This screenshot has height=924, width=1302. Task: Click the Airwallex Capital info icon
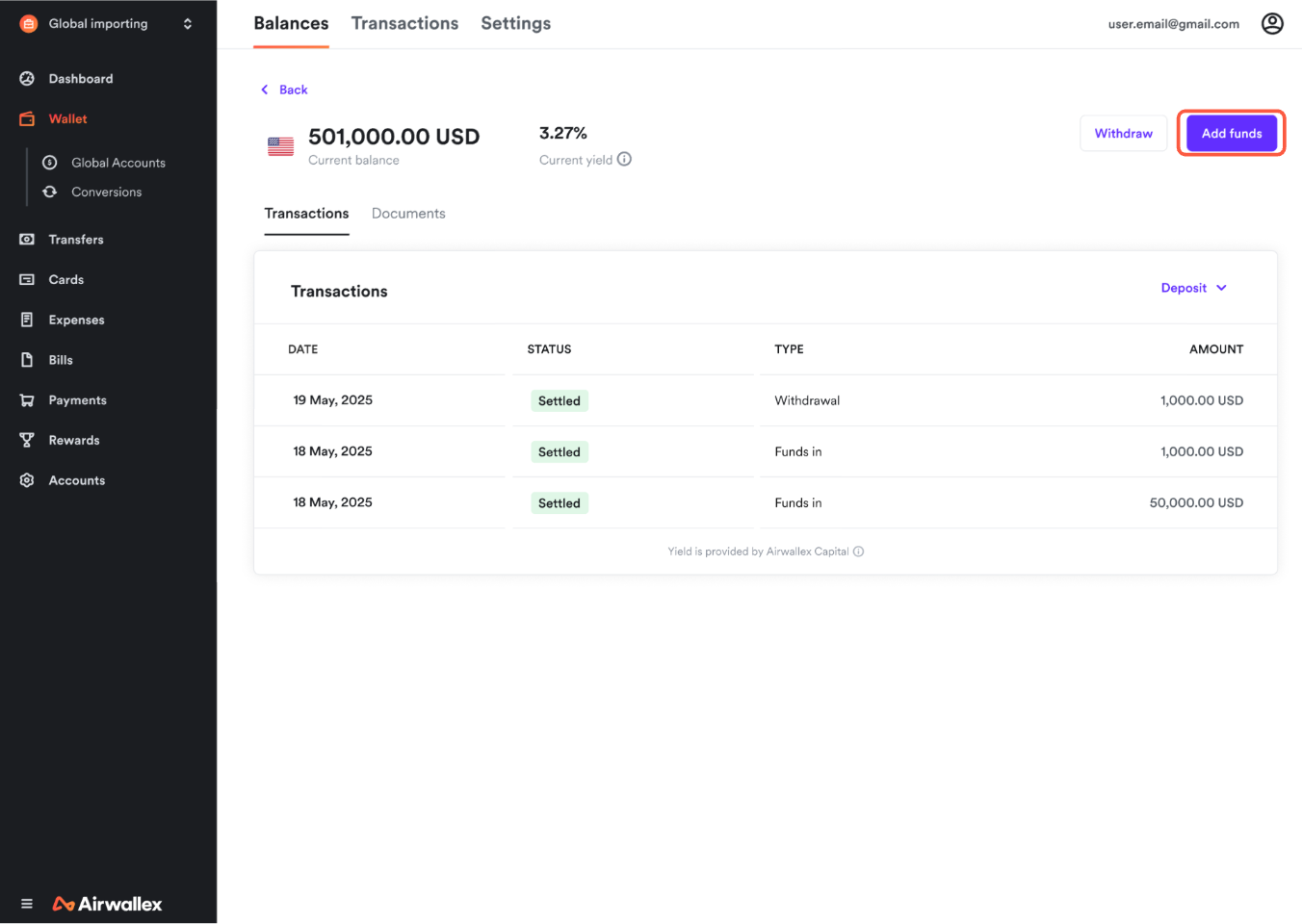tap(858, 552)
